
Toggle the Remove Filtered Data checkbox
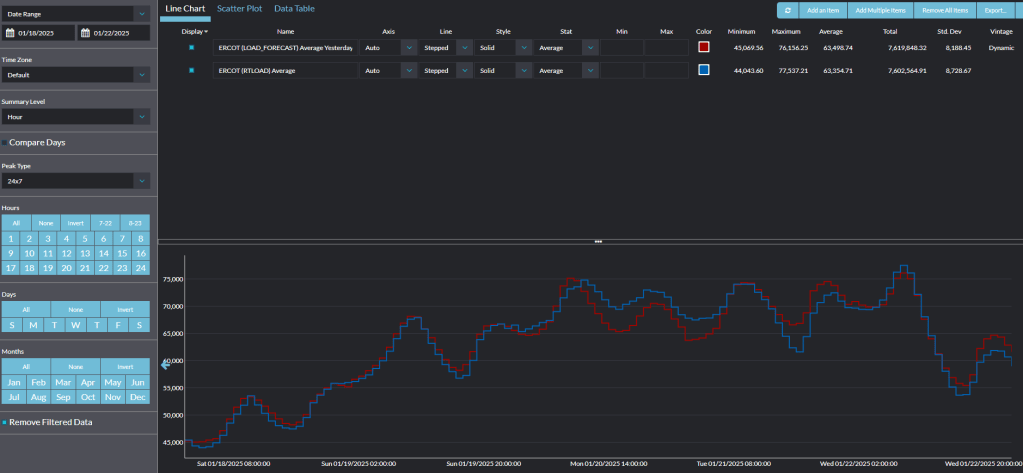tap(4, 422)
